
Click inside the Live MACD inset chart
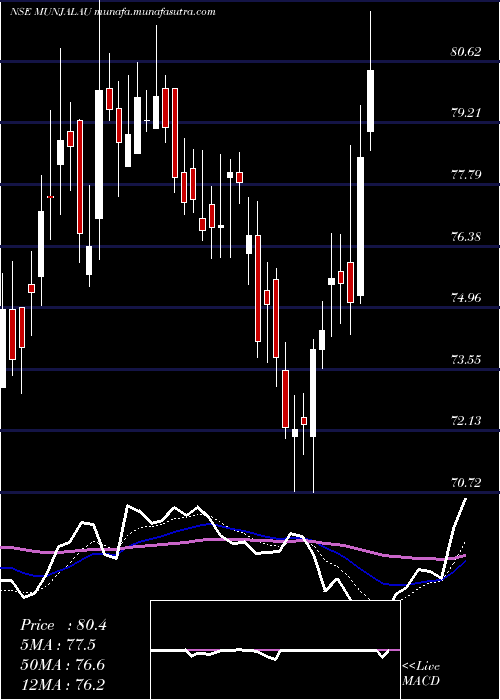coord(275,650)
